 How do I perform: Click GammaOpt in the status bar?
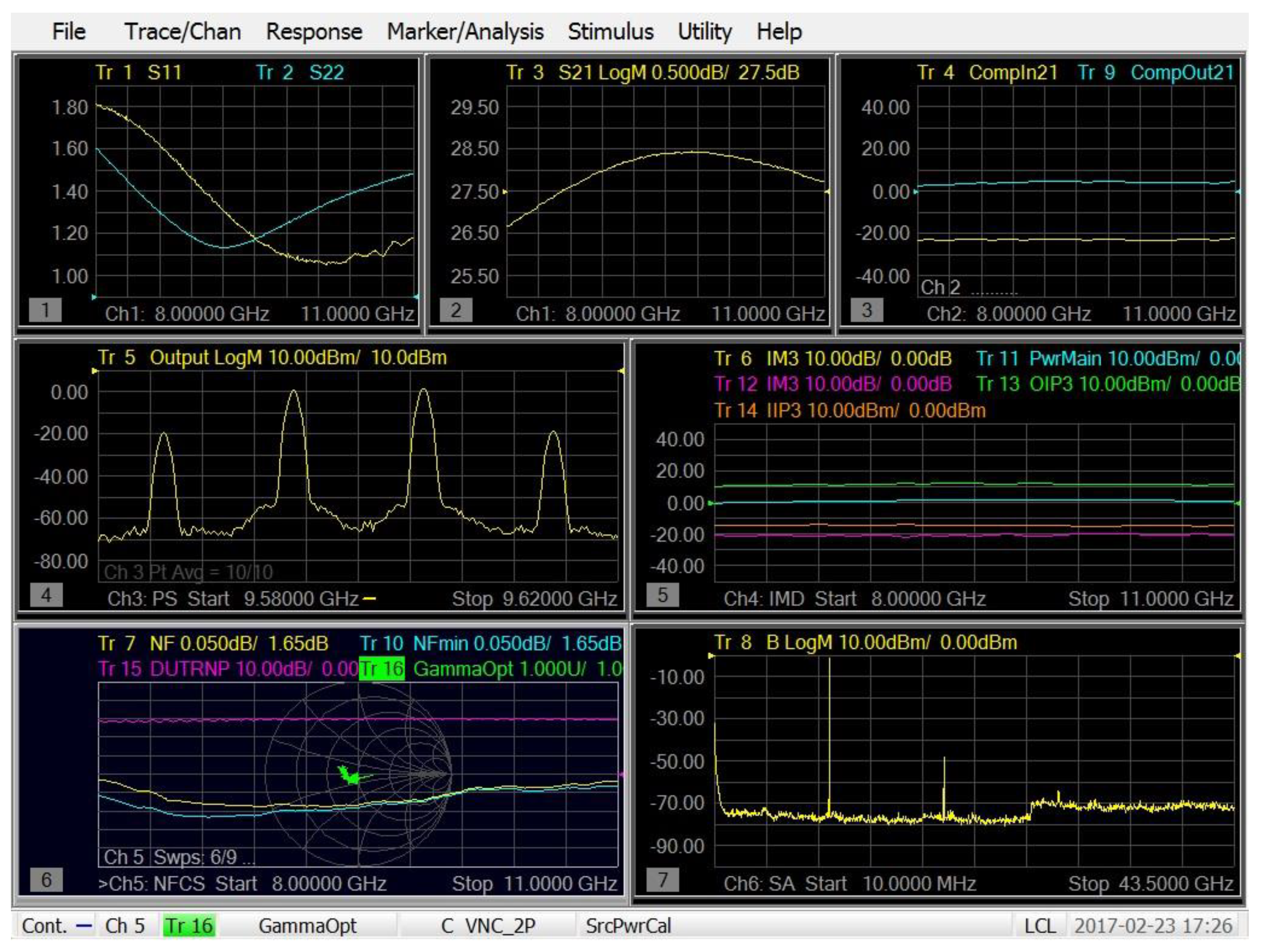[x=307, y=925]
